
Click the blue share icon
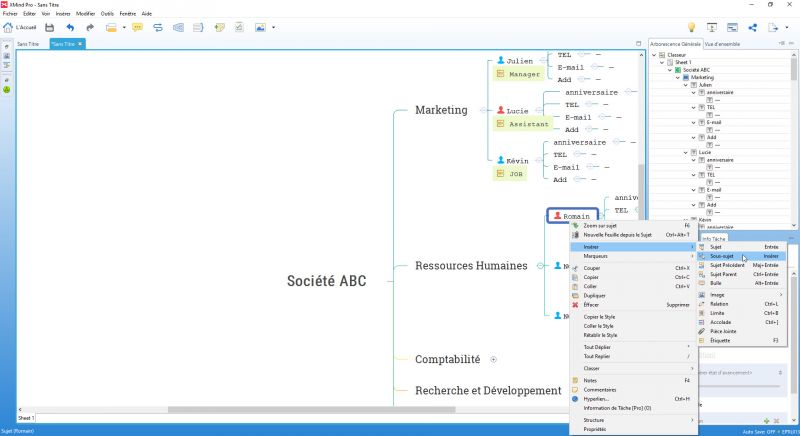[x=753, y=28]
